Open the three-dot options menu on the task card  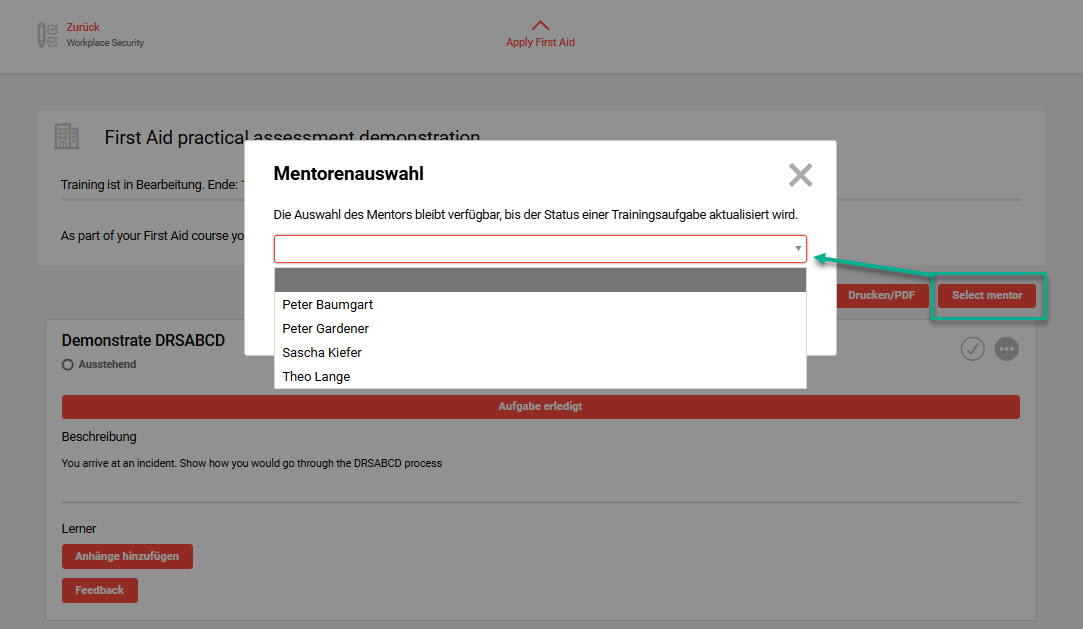pyautogui.click(x=1006, y=348)
